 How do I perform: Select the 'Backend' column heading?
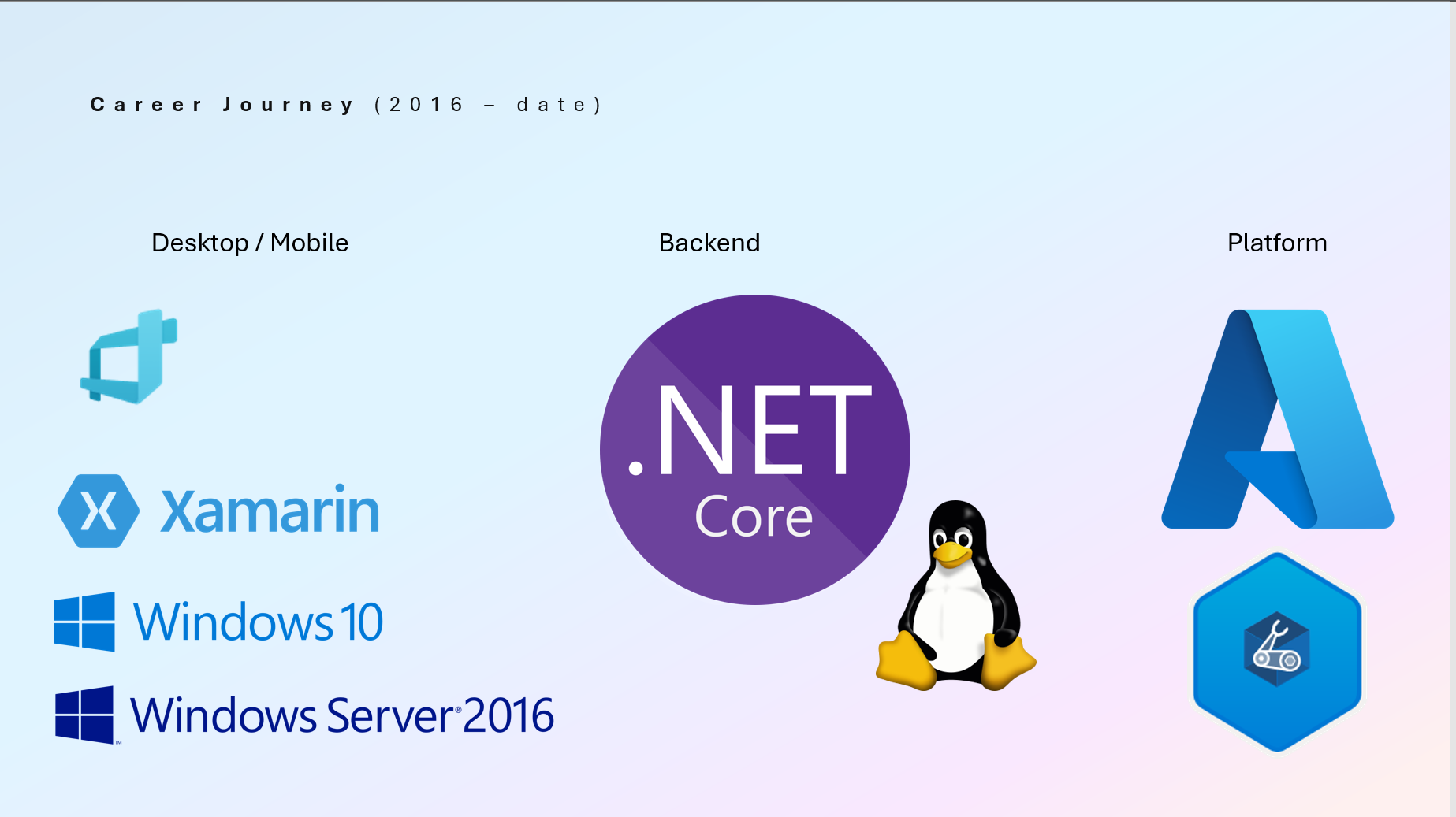point(709,243)
